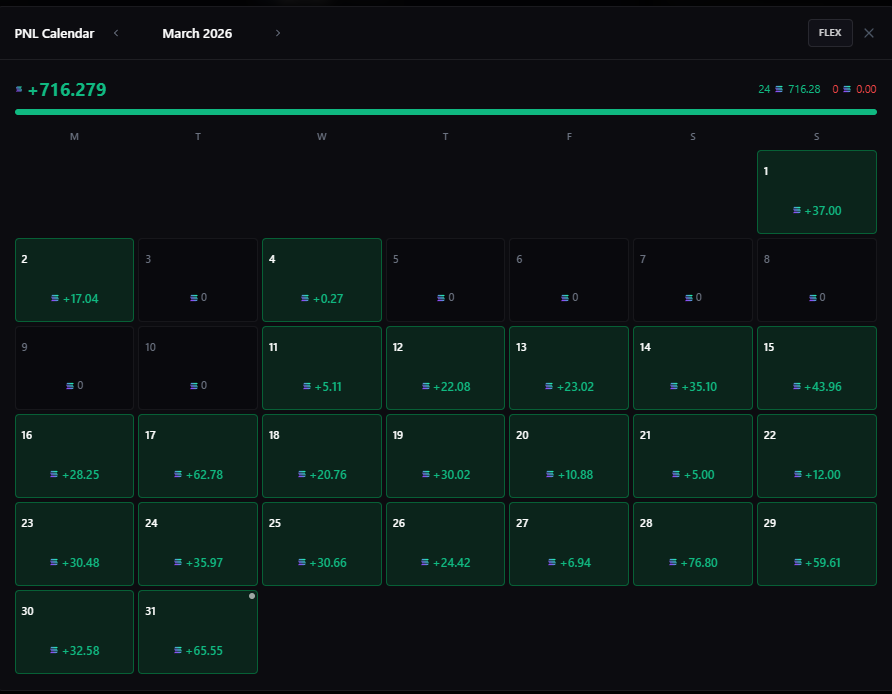Open day 25 showing +30.66
Image resolution: width=892 pixels, height=694 pixels.
(321, 544)
